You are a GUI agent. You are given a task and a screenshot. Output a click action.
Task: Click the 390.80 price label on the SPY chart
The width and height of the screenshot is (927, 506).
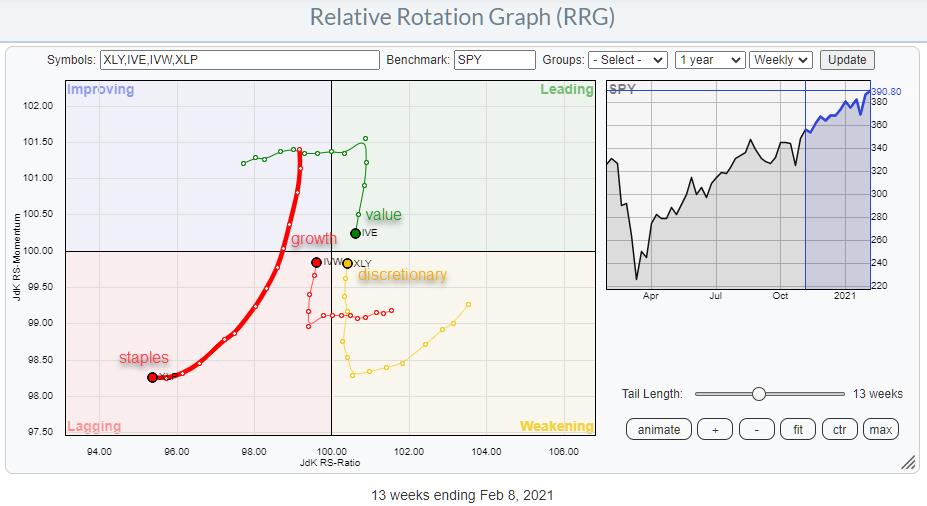tap(885, 91)
